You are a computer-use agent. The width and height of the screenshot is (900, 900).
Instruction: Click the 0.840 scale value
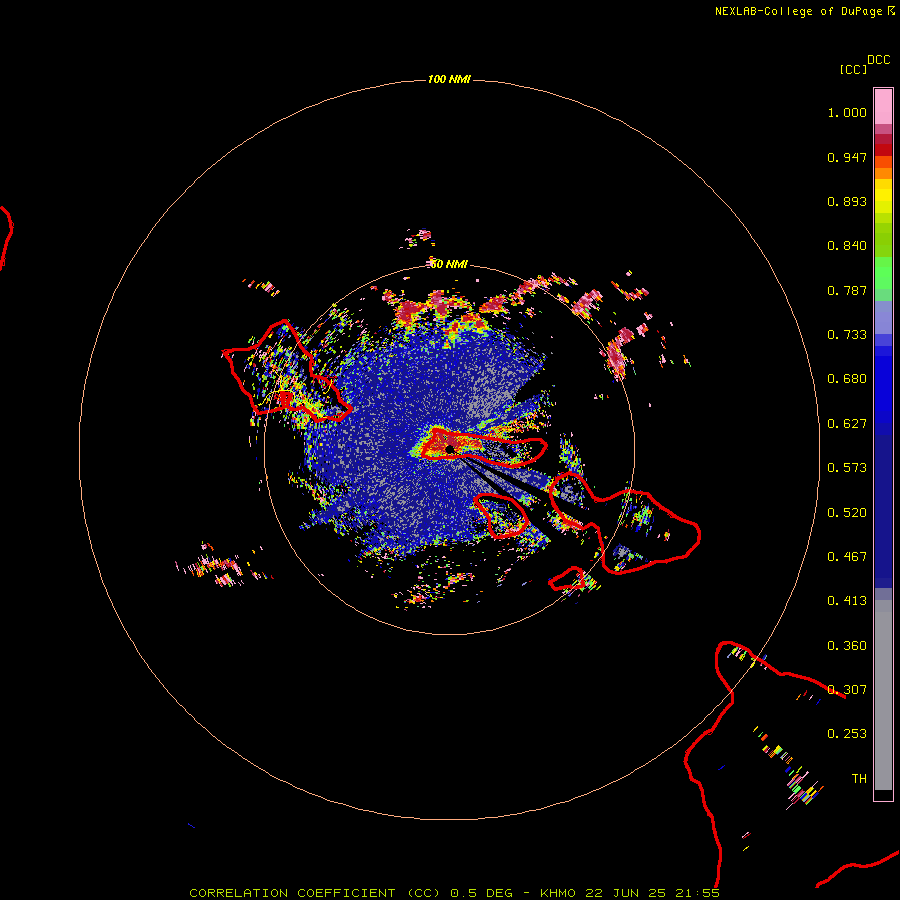[847, 246]
